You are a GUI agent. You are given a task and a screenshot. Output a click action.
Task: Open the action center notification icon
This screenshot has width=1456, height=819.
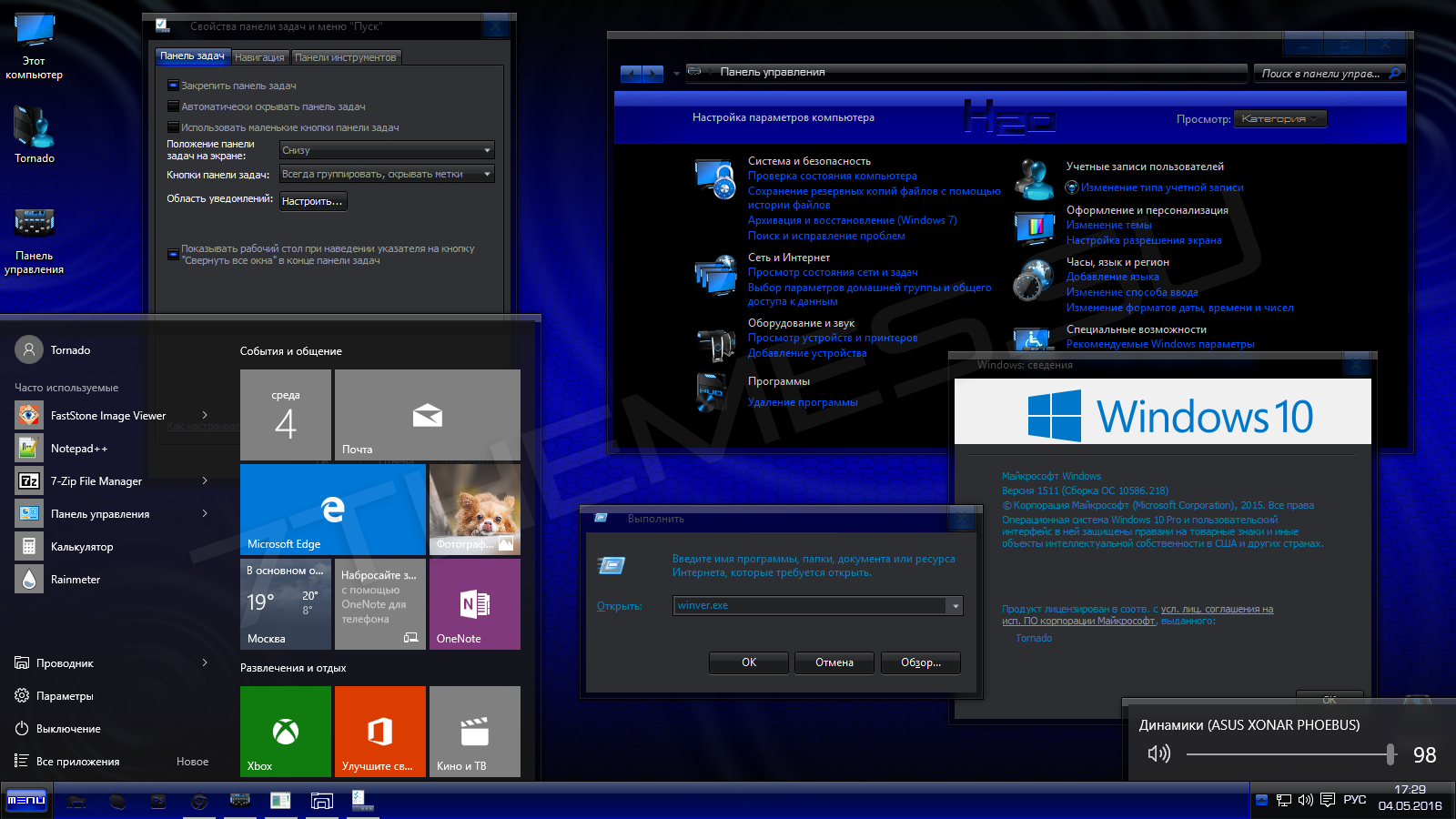tap(1328, 800)
